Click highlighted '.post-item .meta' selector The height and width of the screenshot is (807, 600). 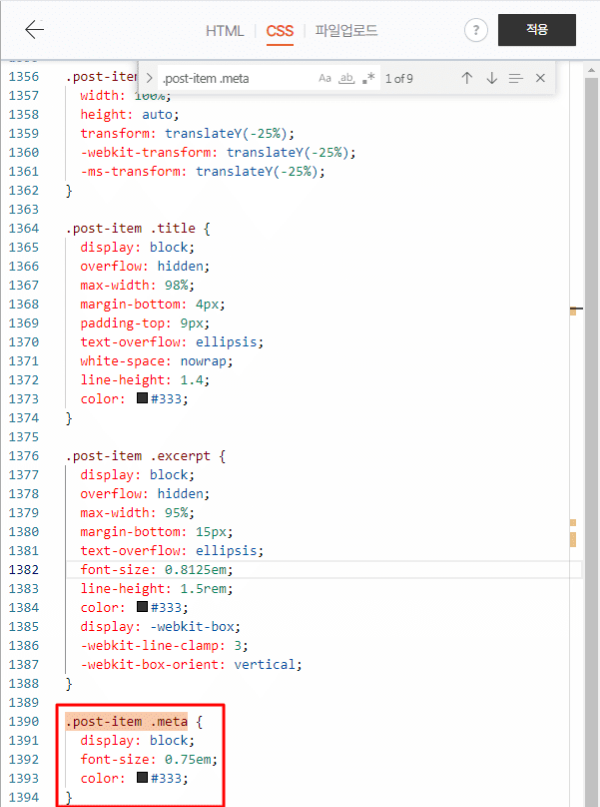click(x=127, y=721)
